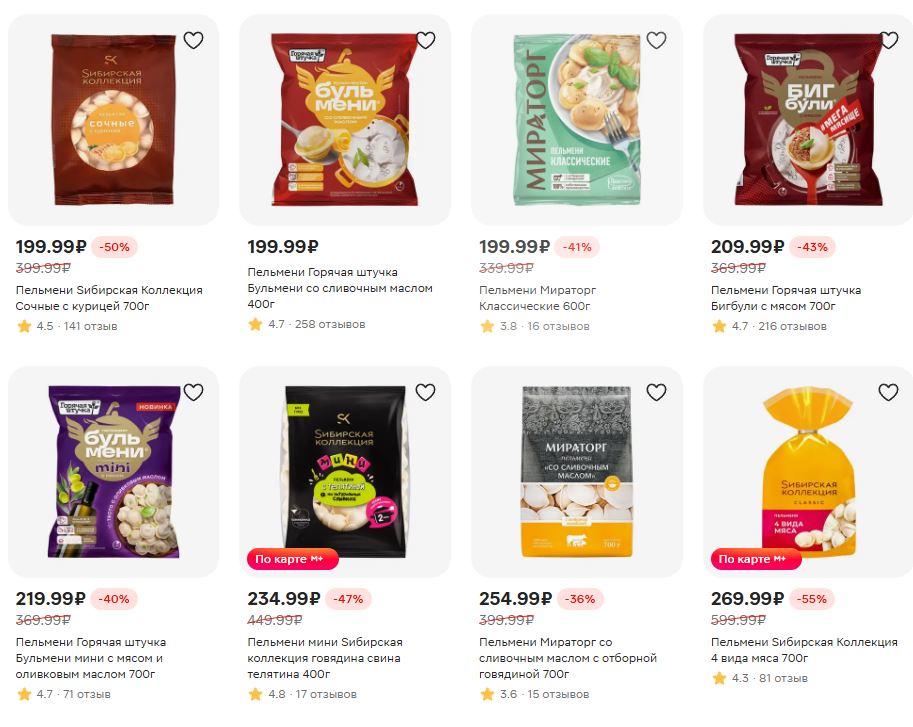Click the -55% discount badge

coord(812,599)
